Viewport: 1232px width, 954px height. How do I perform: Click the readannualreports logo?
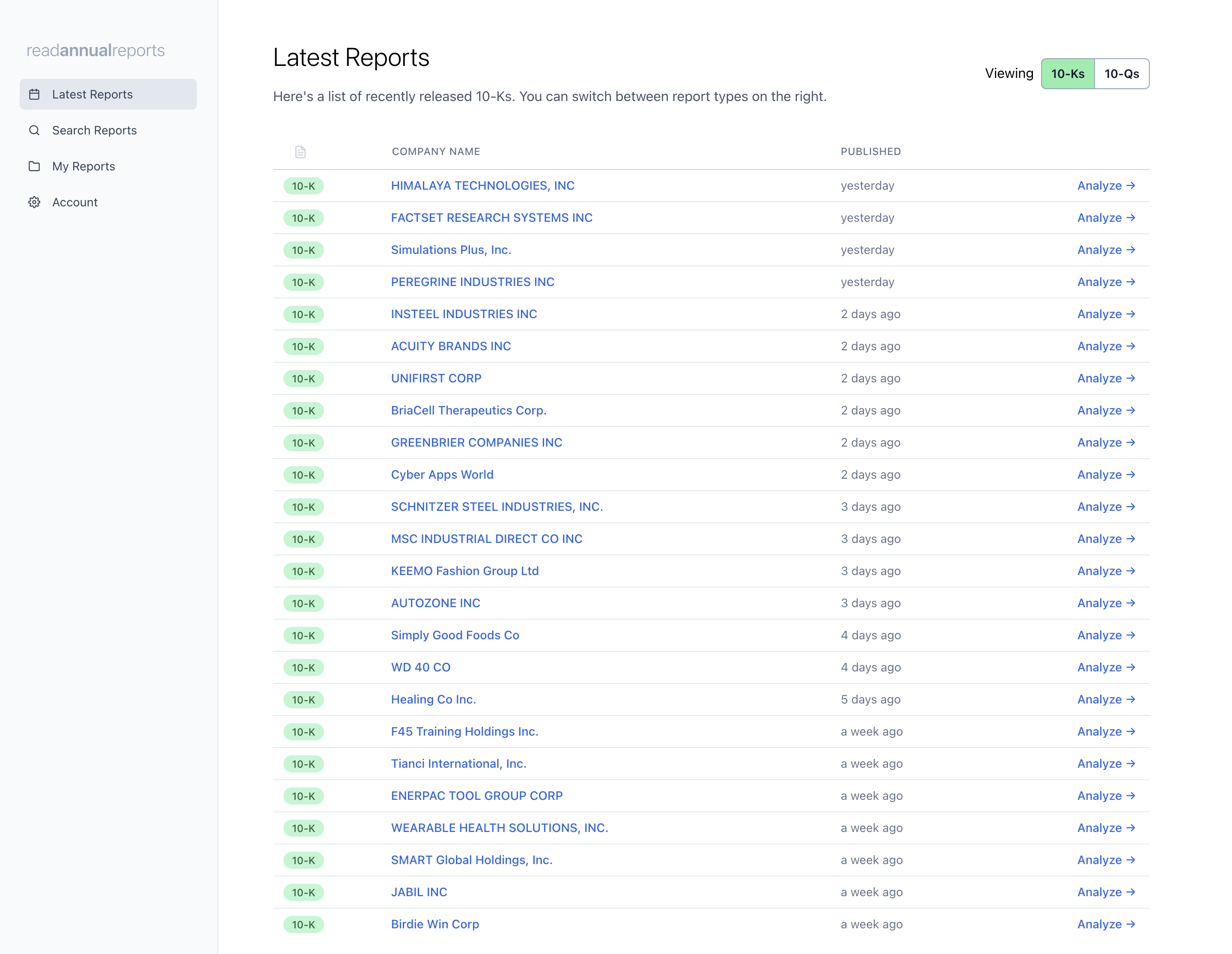pyautogui.click(x=95, y=50)
